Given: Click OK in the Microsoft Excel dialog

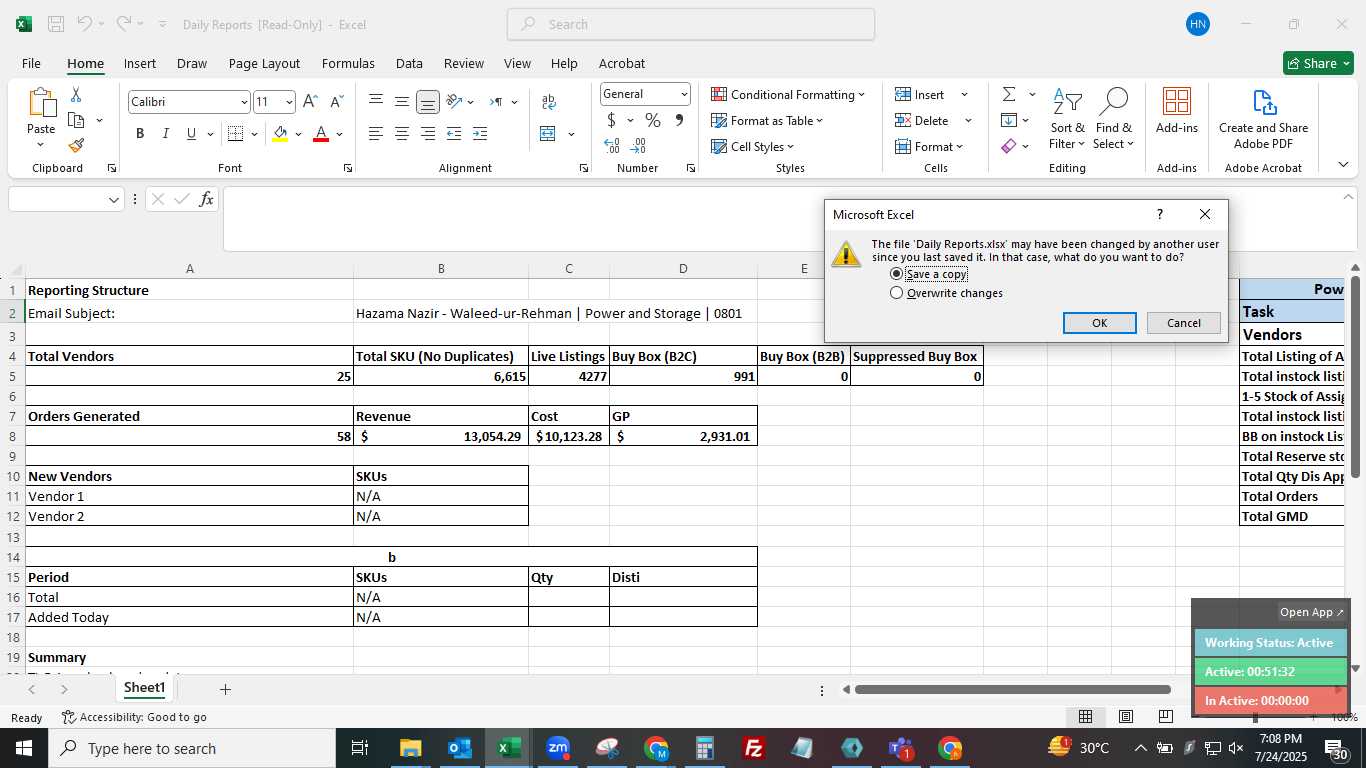Looking at the screenshot, I should [1099, 323].
